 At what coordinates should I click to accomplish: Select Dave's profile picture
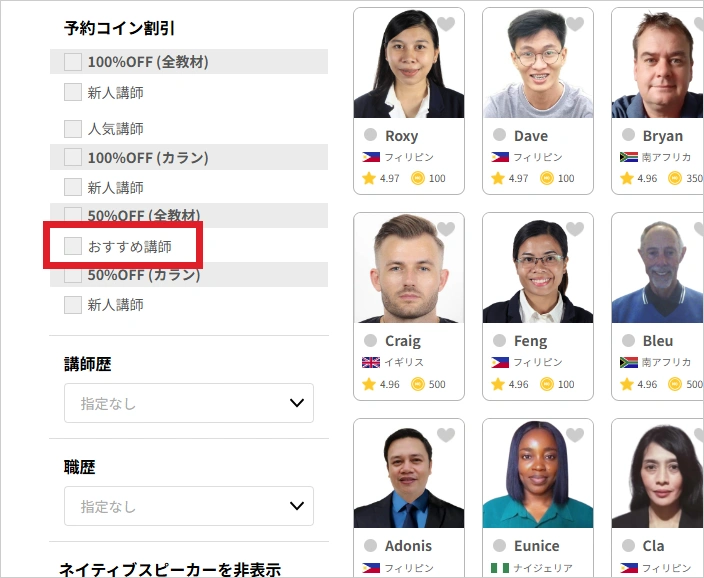pyautogui.click(x=537, y=65)
